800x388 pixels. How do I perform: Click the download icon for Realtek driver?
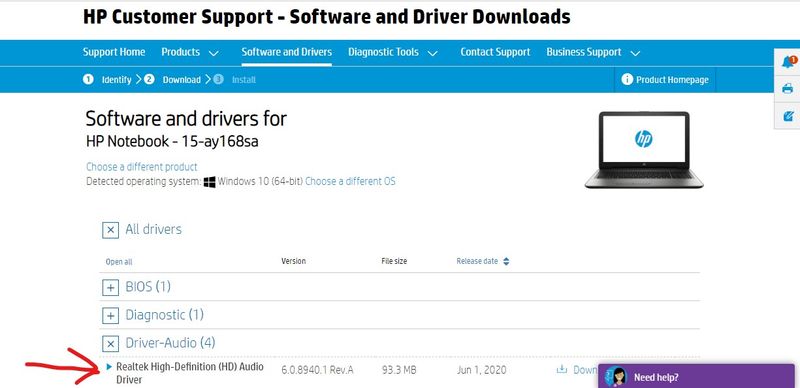562,369
